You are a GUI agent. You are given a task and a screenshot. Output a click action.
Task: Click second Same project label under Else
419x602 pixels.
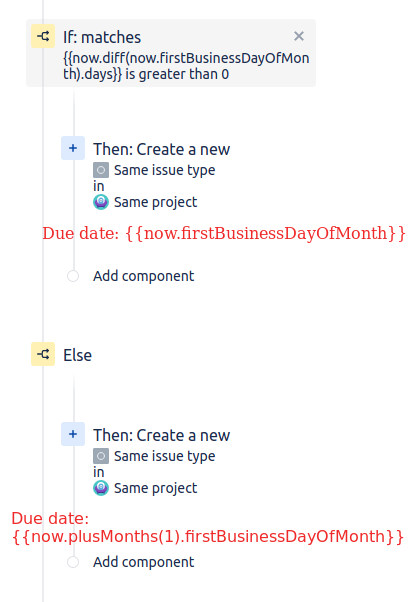tap(156, 488)
